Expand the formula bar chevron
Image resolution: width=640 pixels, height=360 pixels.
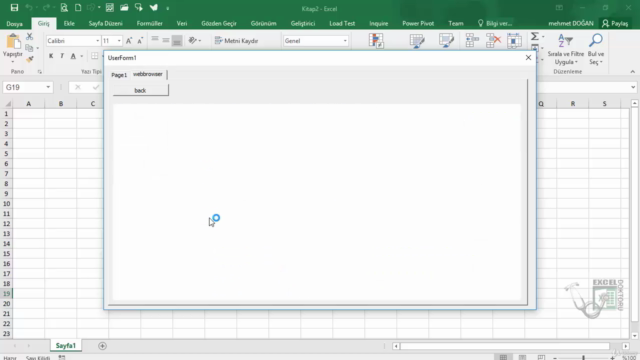pyautogui.click(x=633, y=87)
